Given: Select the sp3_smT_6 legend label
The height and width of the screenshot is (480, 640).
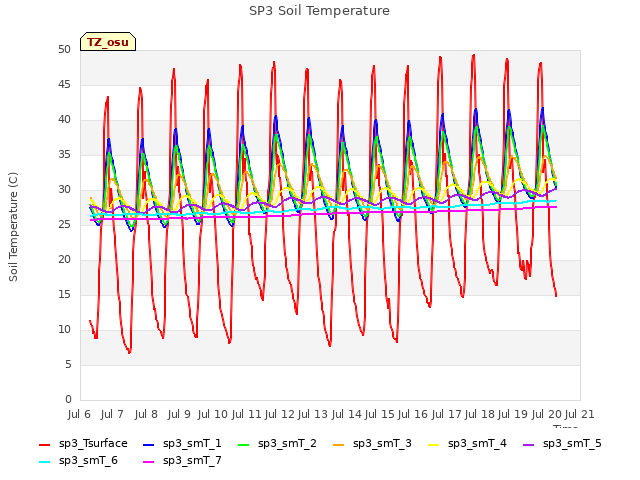Looking at the screenshot, I should [x=88, y=461].
